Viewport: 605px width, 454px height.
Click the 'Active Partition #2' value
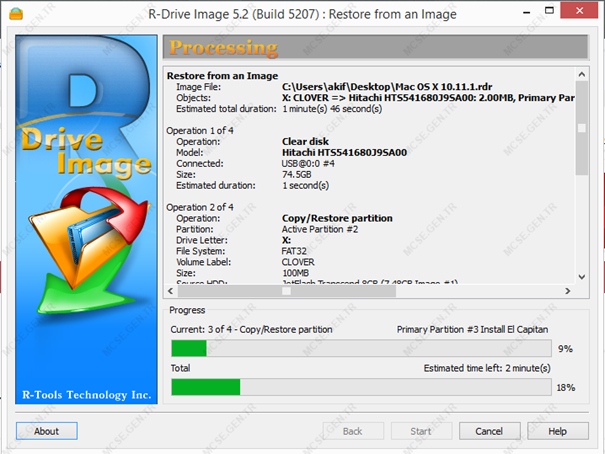tap(320, 229)
